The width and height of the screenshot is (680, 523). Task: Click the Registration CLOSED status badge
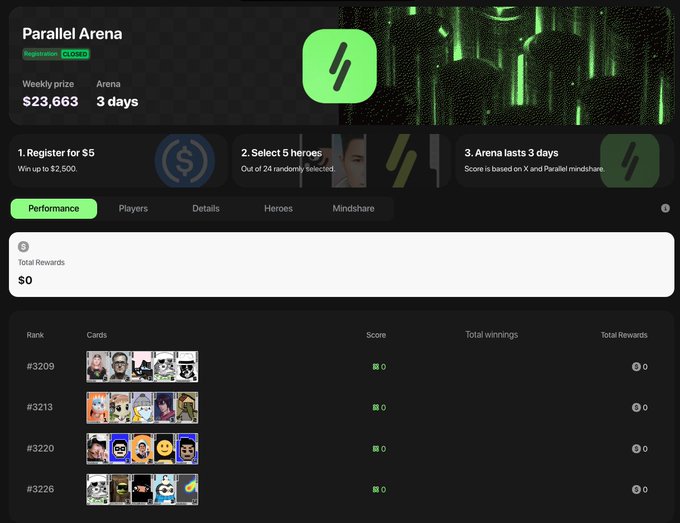[x=56, y=54]
